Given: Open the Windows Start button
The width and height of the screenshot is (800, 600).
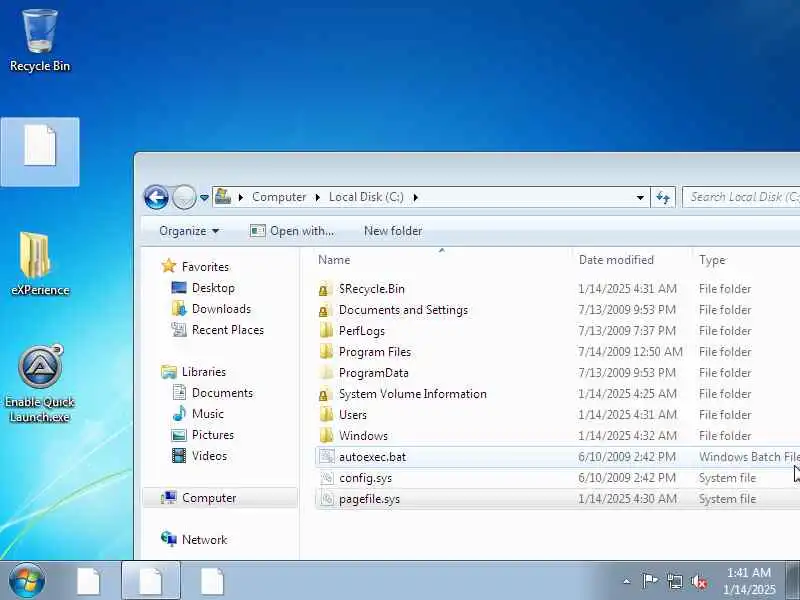Looking at the screenshot, I should [27, 581].
